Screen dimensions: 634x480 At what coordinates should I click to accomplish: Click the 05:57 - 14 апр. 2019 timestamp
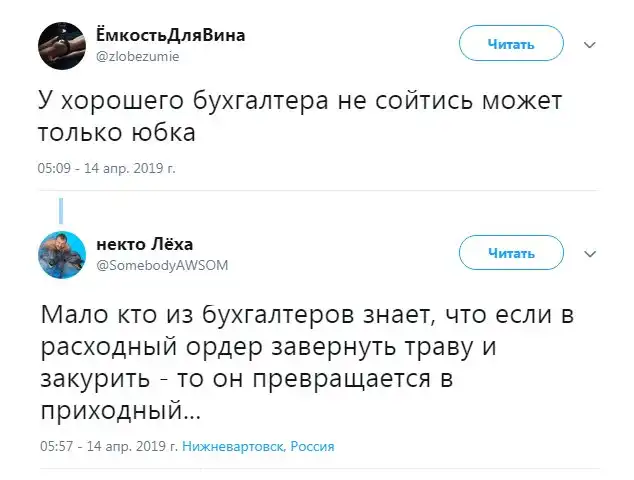[x=108, y=446]
